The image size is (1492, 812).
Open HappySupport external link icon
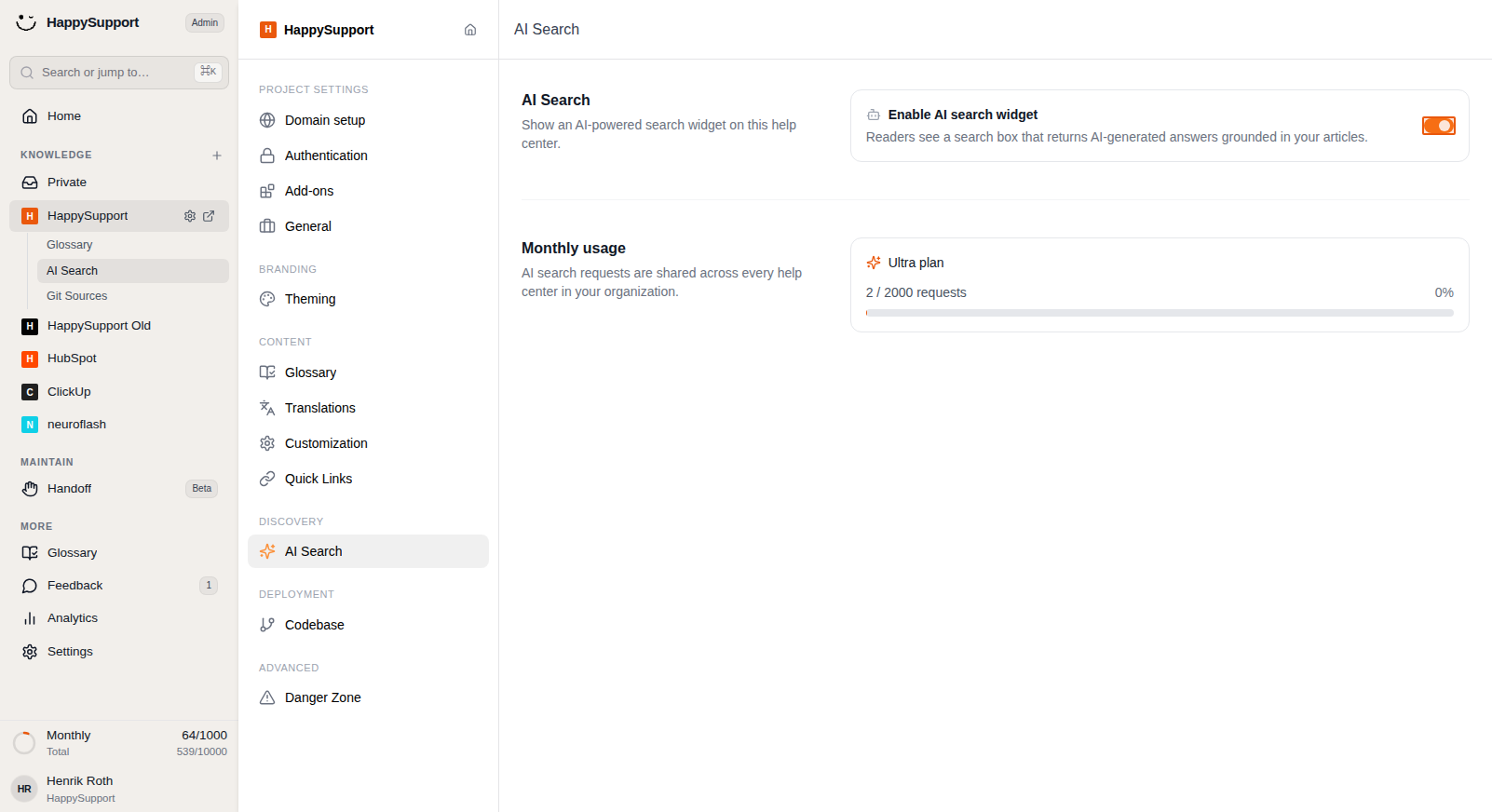(209, 216)
